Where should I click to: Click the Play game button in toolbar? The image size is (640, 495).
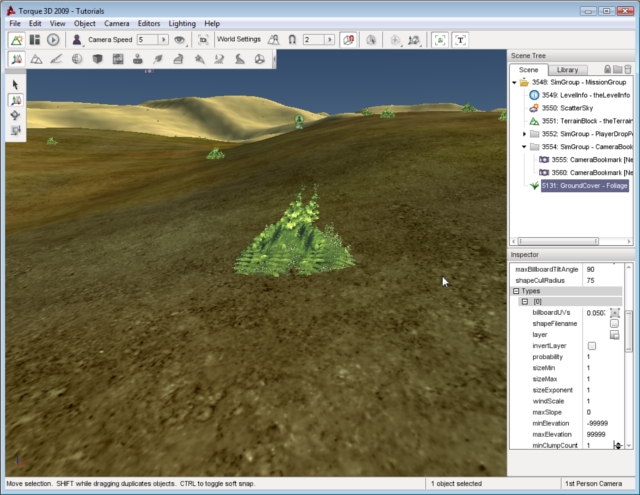(53, 40)
